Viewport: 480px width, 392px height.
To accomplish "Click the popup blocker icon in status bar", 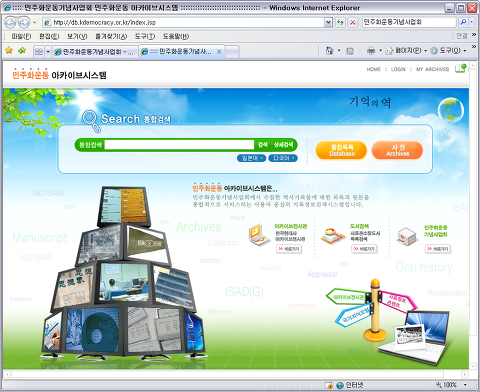I will click(x=329, y=385).
